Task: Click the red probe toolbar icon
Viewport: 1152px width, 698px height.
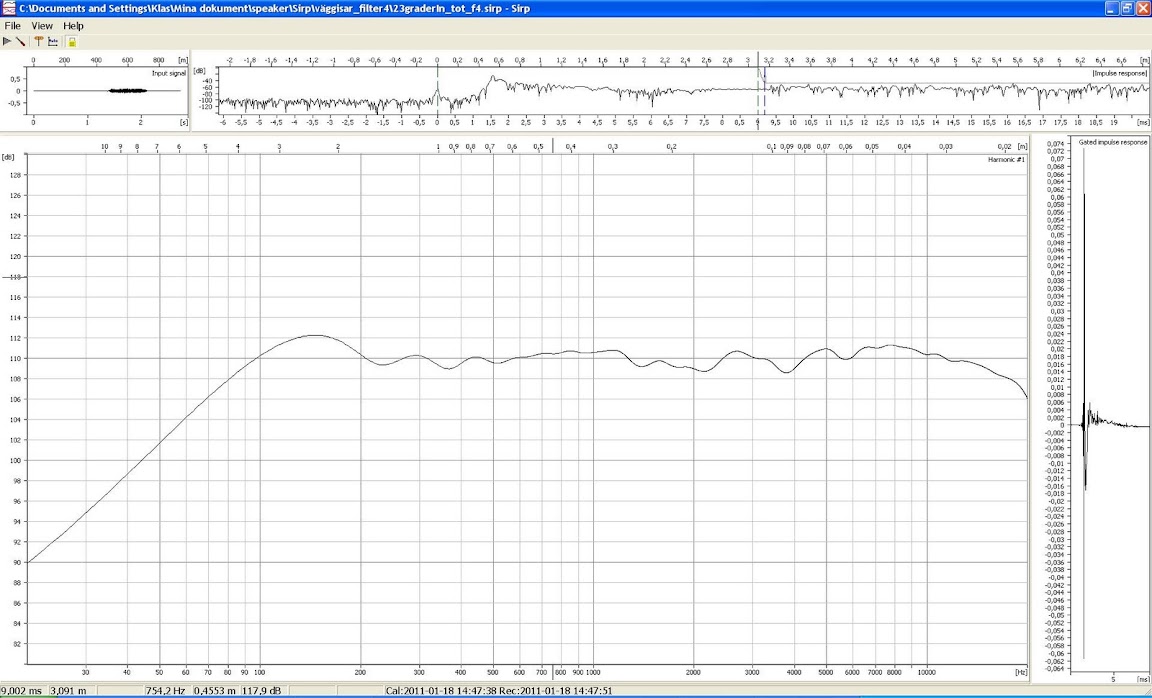Action: click(21, 41)
